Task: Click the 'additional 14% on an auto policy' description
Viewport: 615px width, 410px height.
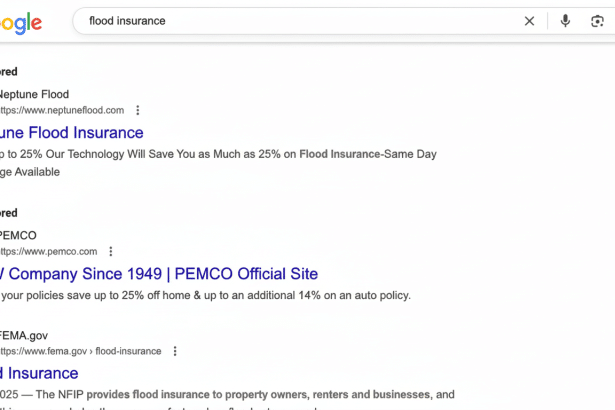Action: coord(329,295)
